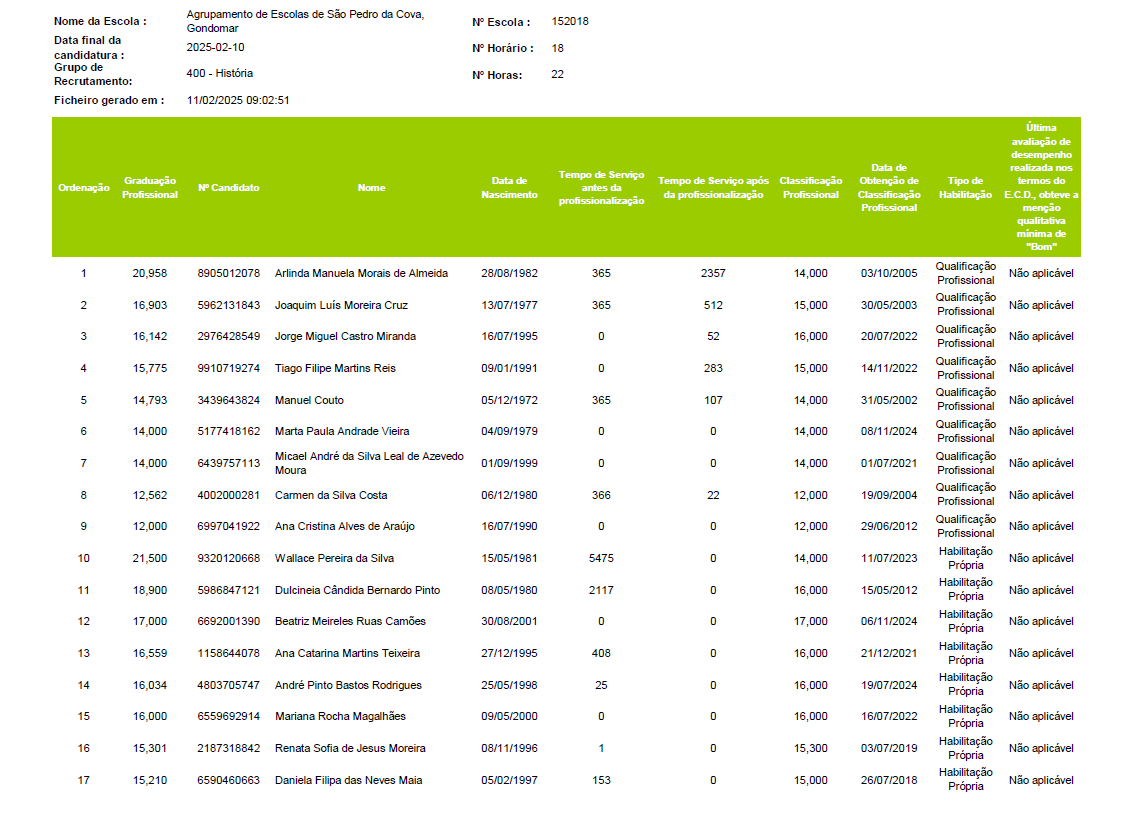Click the name Arlinda Manuela Morais de Almeida
This screenshot has height=818, width=1132.
point(361,273)
